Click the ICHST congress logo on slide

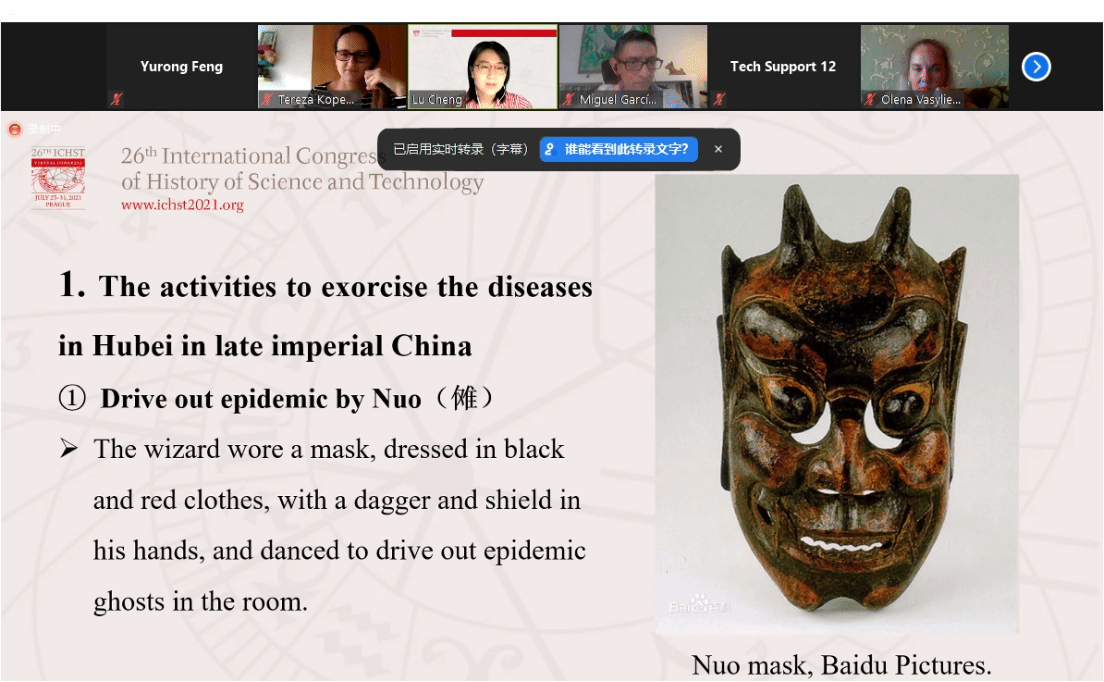point(58,178)
